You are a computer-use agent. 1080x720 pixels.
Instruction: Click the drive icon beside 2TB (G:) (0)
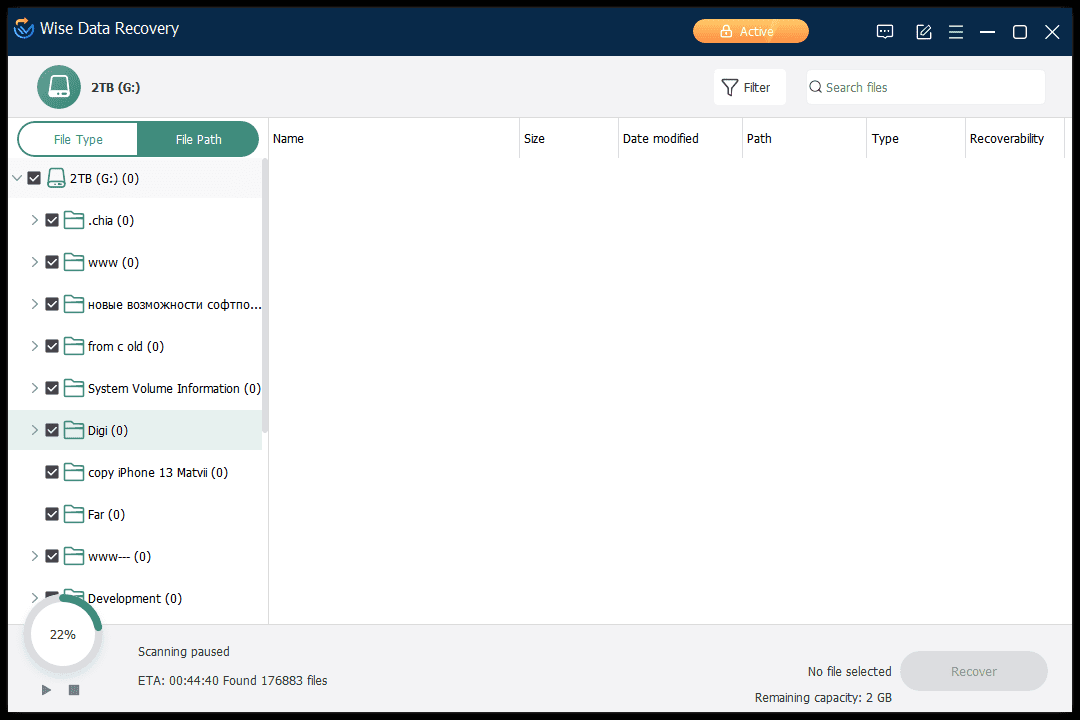point(56,178)
